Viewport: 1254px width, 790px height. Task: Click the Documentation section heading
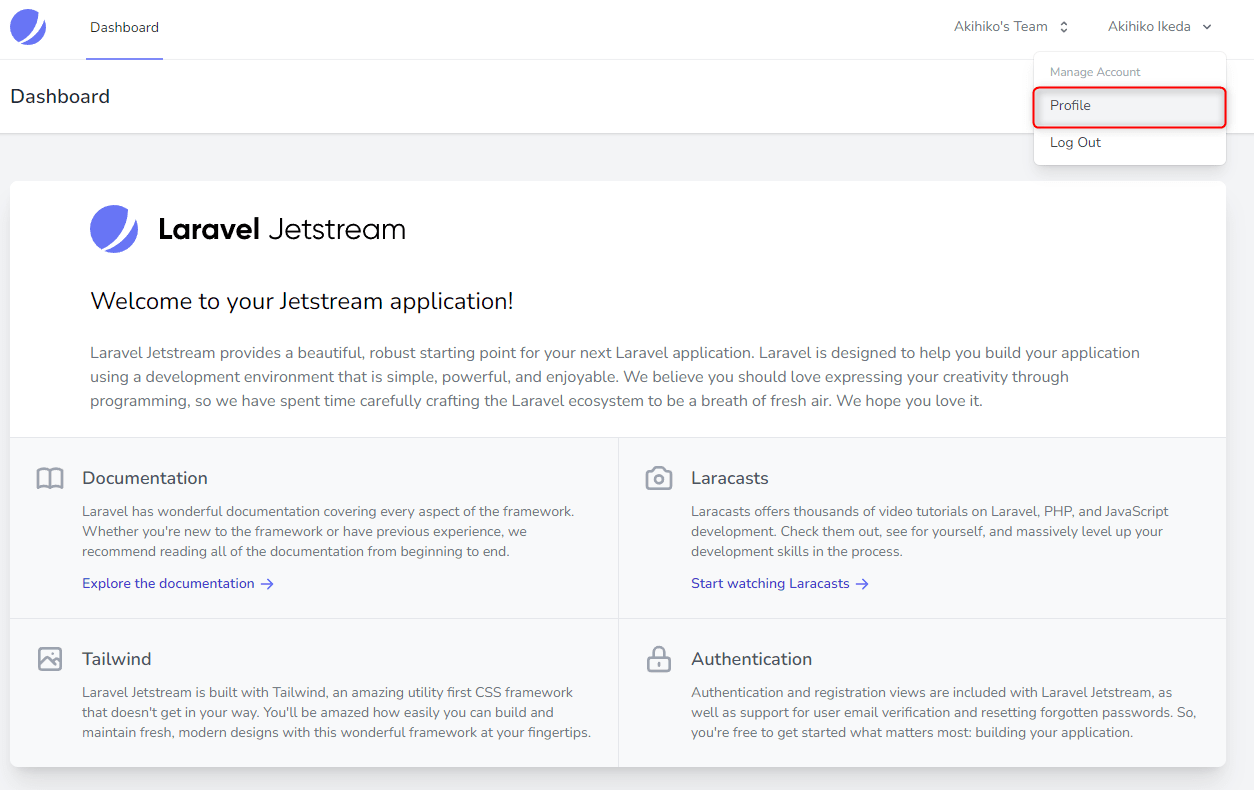pos(145,478)
